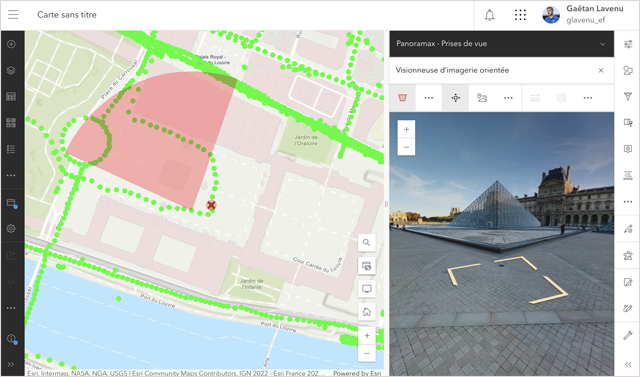This screenshot has height=377, width=640.
Task: Open the Save and open icon
Action: (11, 203)
